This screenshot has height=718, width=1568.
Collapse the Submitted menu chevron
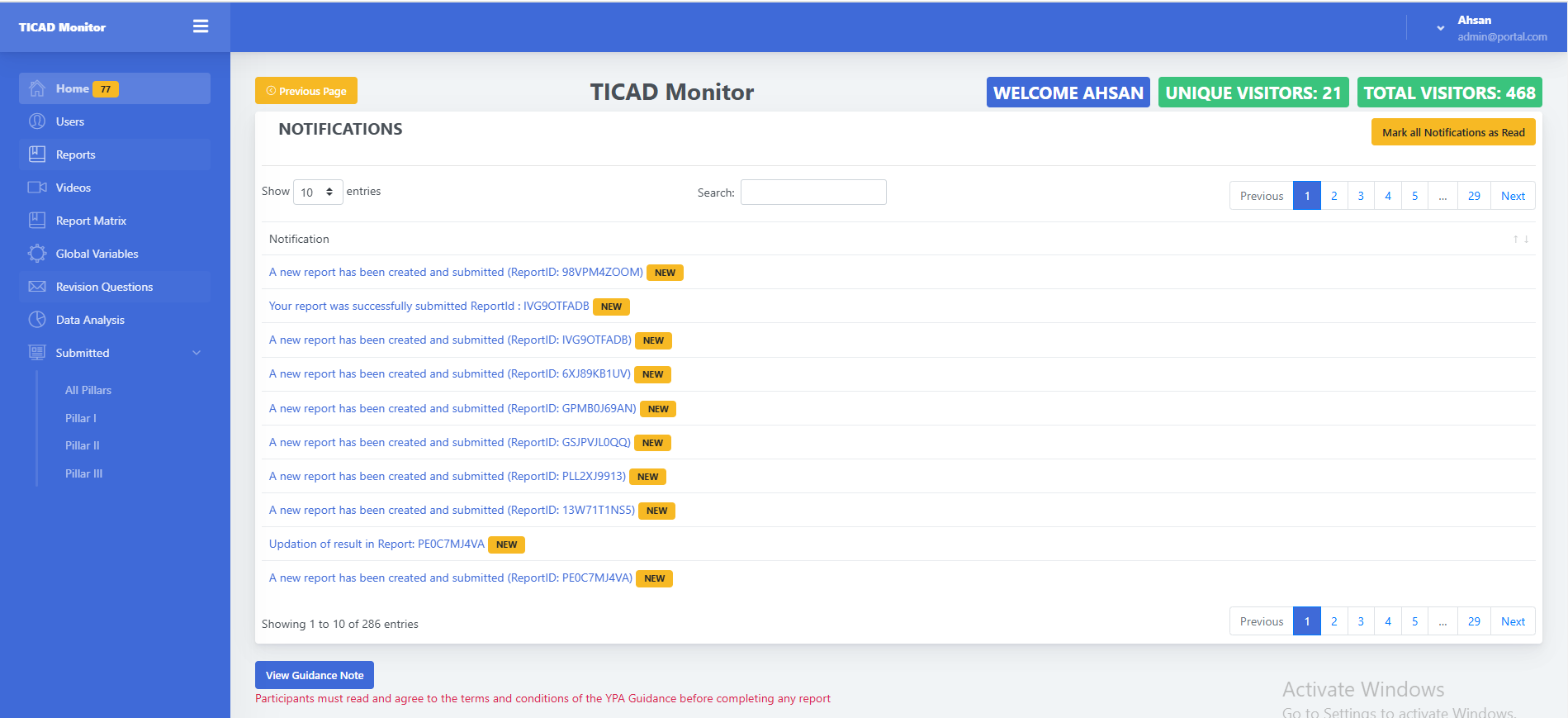[x=197, y=353]
